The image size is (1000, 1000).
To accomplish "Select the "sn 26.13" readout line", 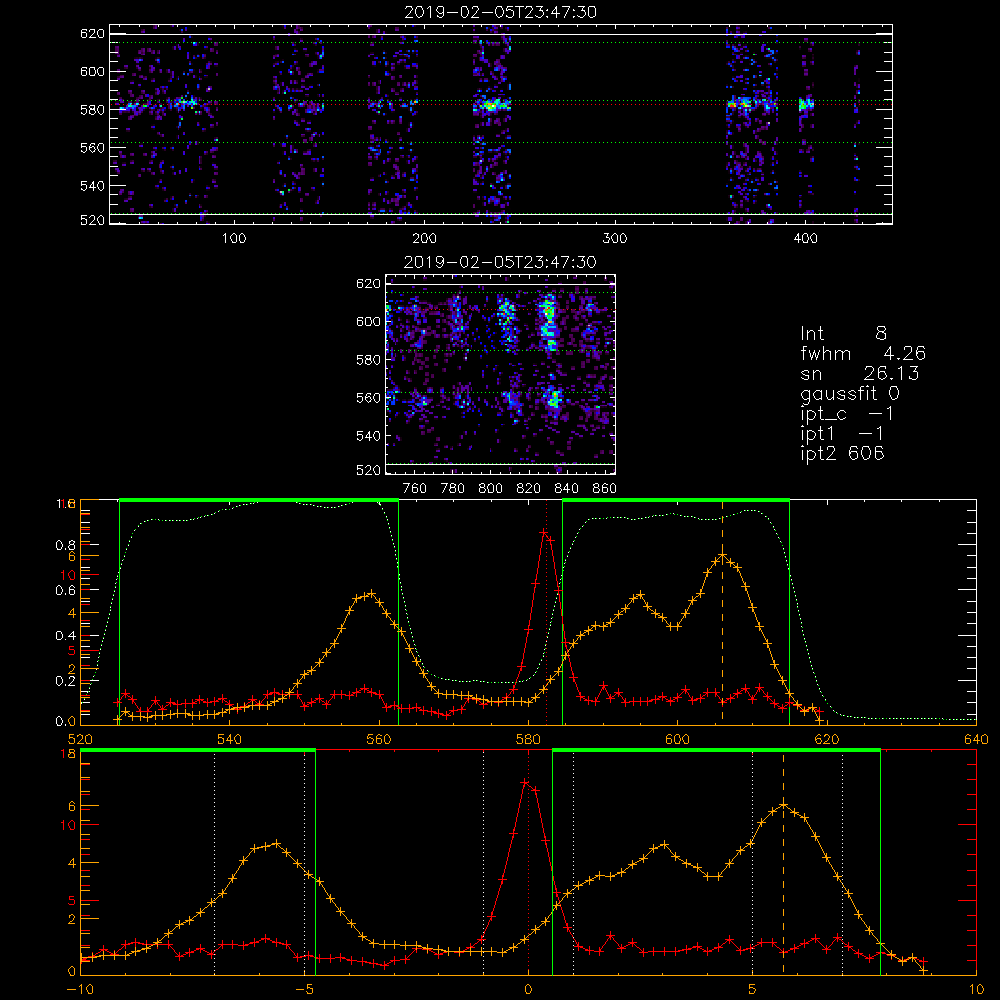I will point(860,373).
